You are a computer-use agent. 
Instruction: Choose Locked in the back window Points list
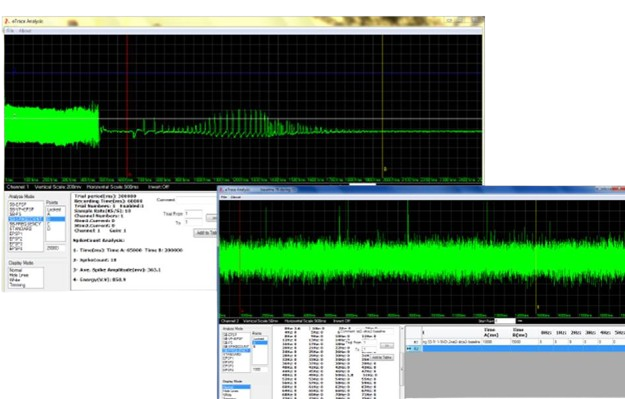[54, 209]
